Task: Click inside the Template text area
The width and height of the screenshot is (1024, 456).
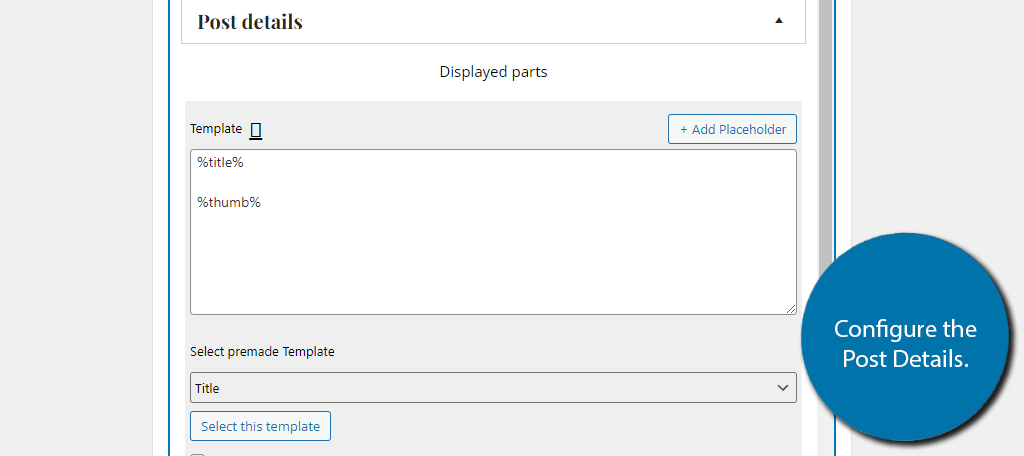Action: point(493,232)
